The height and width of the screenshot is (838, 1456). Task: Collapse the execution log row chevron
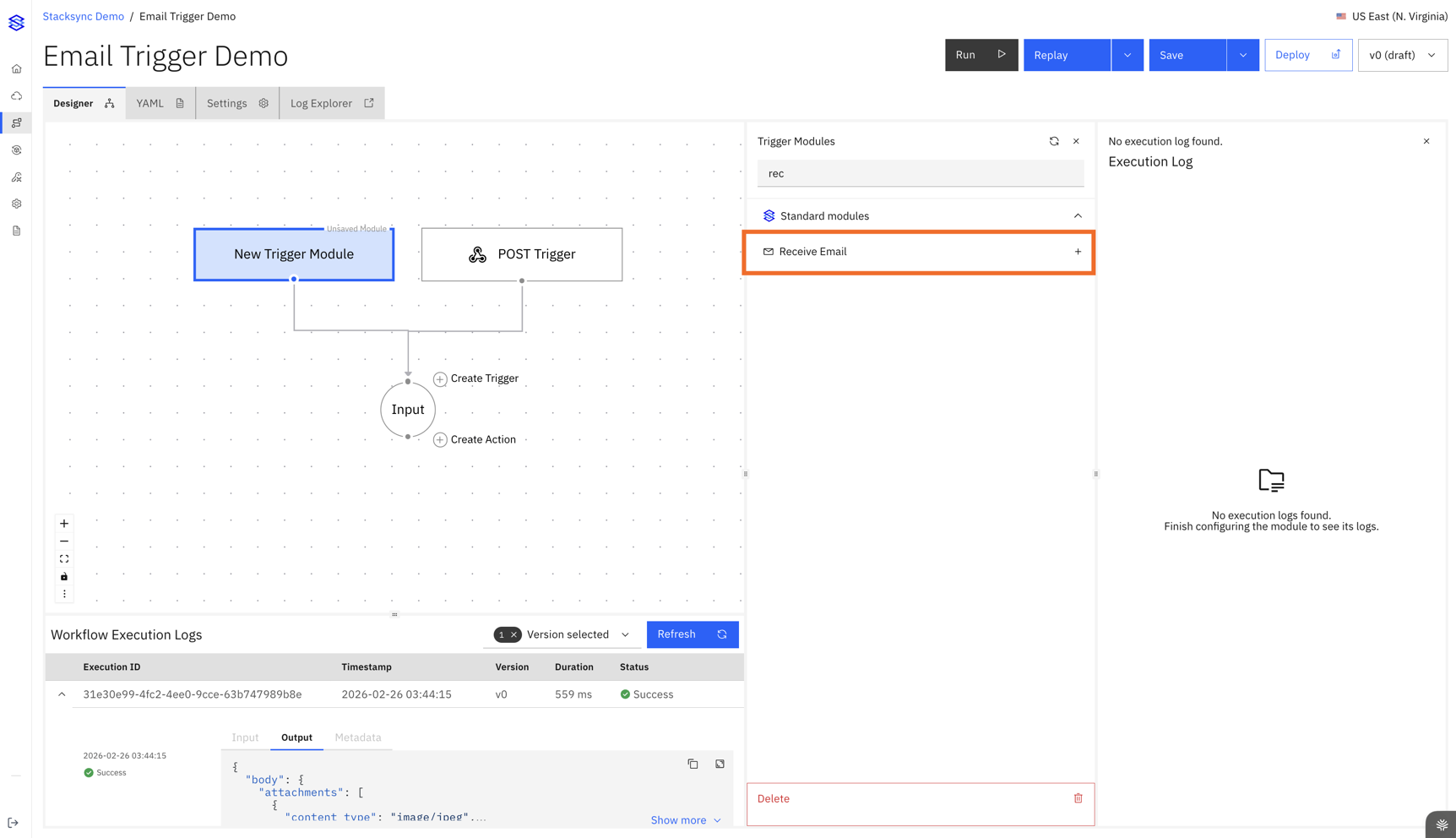coord(62,694)
